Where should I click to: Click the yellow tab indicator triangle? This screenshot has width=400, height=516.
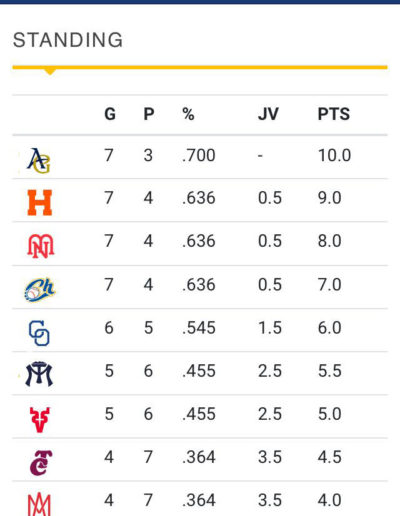coord(50,71)
